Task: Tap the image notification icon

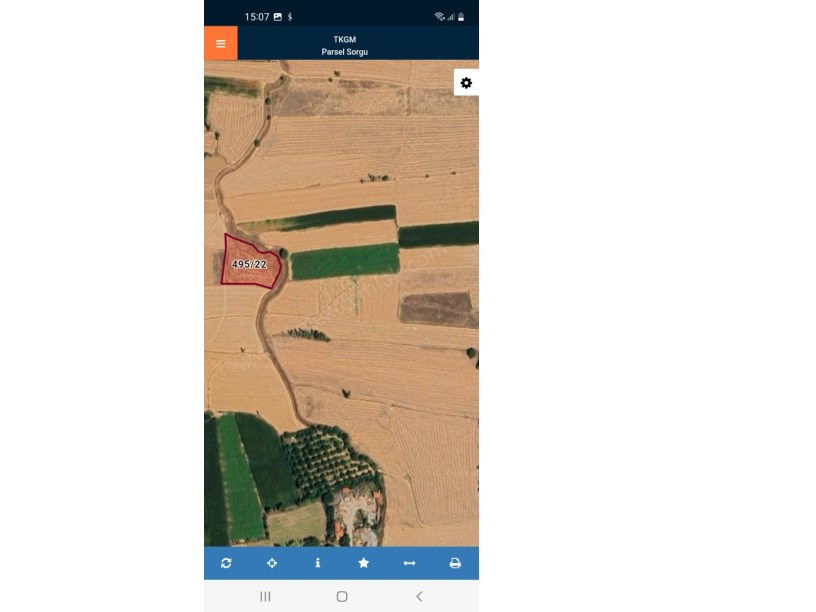Action: click(278, 17)
